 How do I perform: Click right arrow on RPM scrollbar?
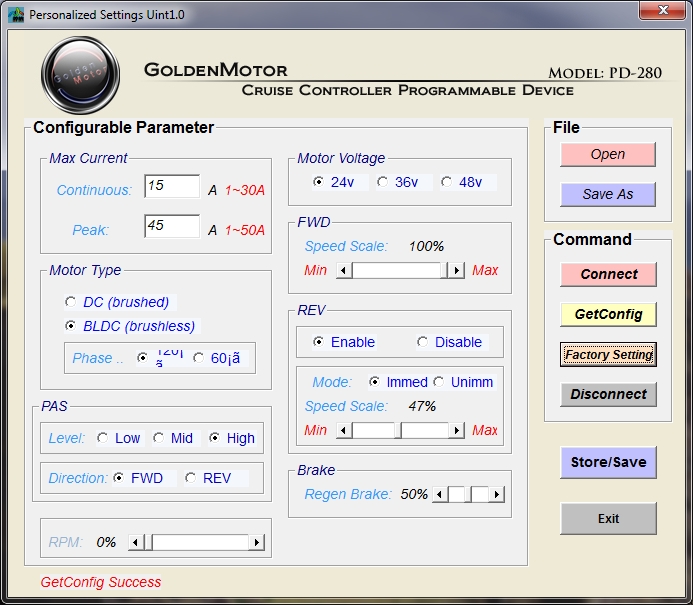257,542
